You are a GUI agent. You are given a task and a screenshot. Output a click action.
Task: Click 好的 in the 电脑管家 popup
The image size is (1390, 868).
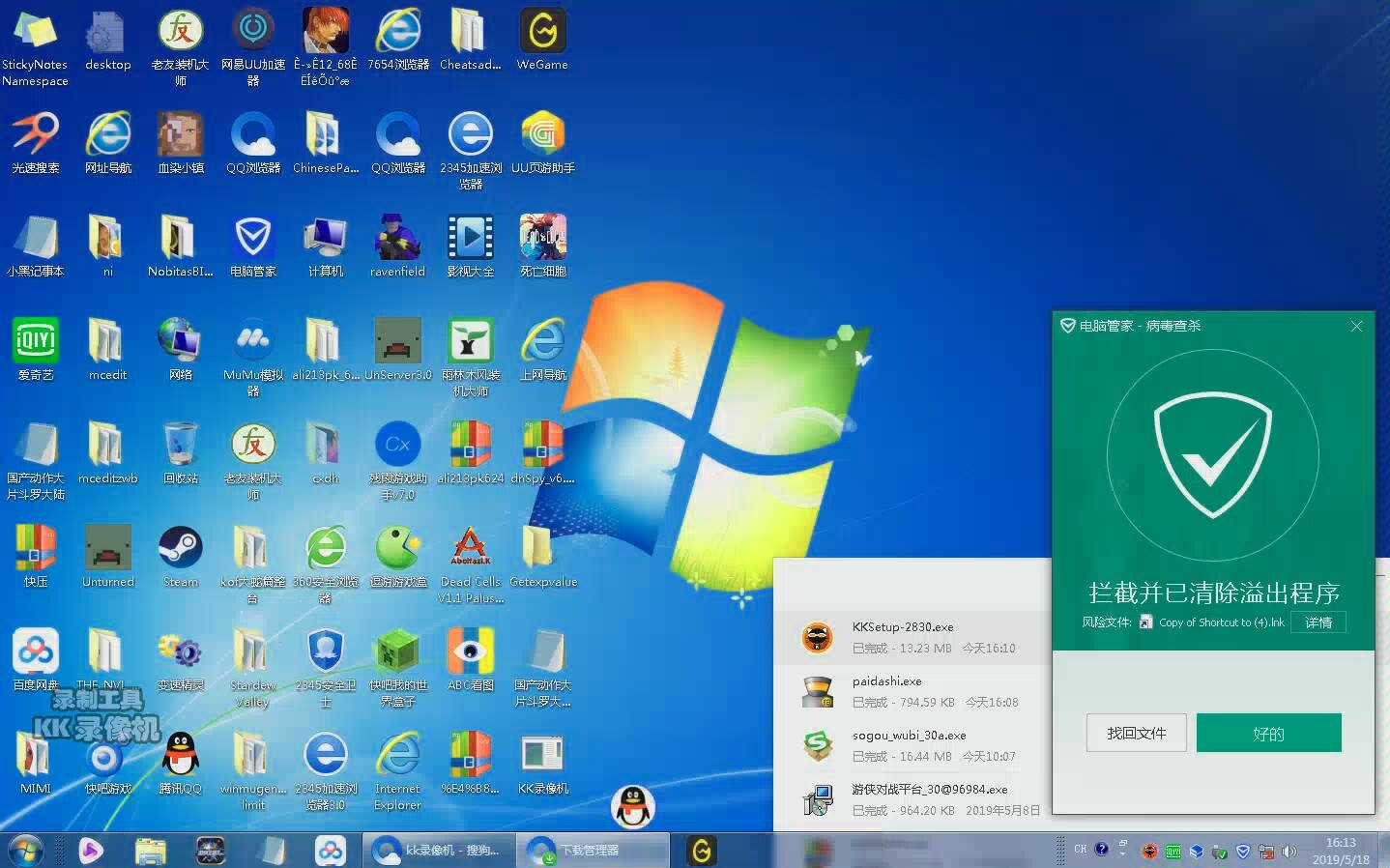click(x=1268, y=733)
